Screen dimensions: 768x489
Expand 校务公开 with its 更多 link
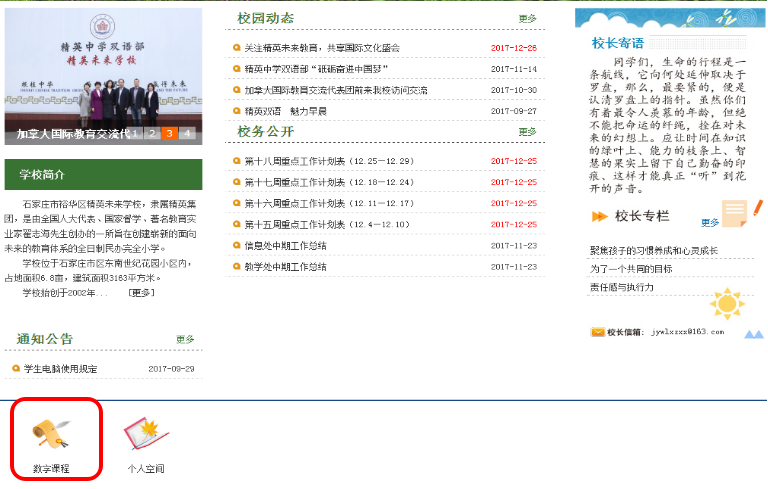[527, 132]
